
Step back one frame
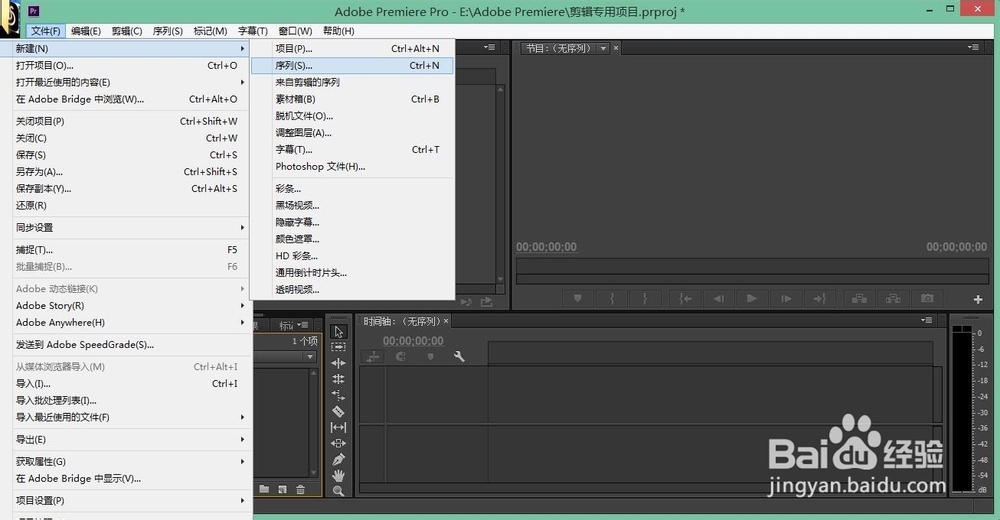click(x=719, y=299)
